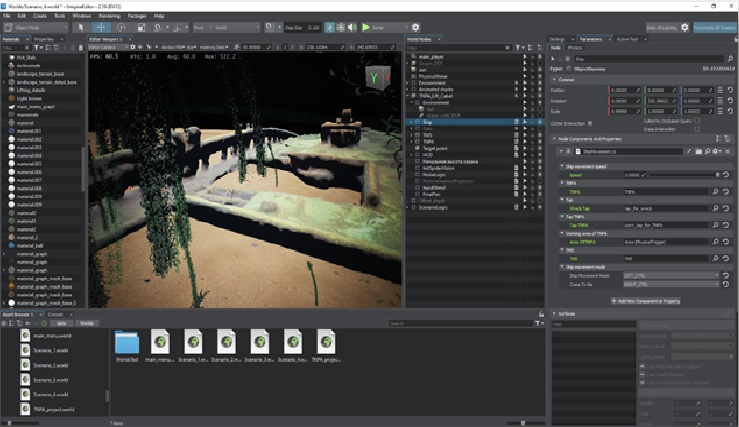Image resolution: width=739 pixels, height=427 pixels.
Task: Click the viewport orientation gizmo cube
Action: tap(374, 76)
